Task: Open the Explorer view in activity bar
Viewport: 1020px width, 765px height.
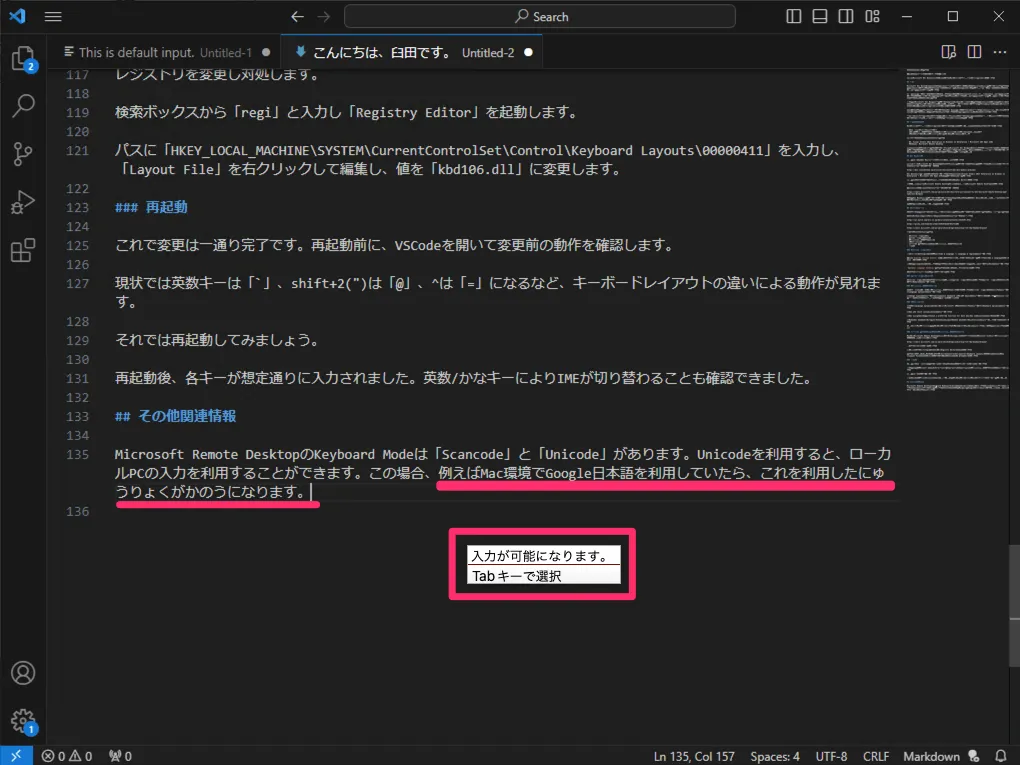Action: tap(23, 59)
